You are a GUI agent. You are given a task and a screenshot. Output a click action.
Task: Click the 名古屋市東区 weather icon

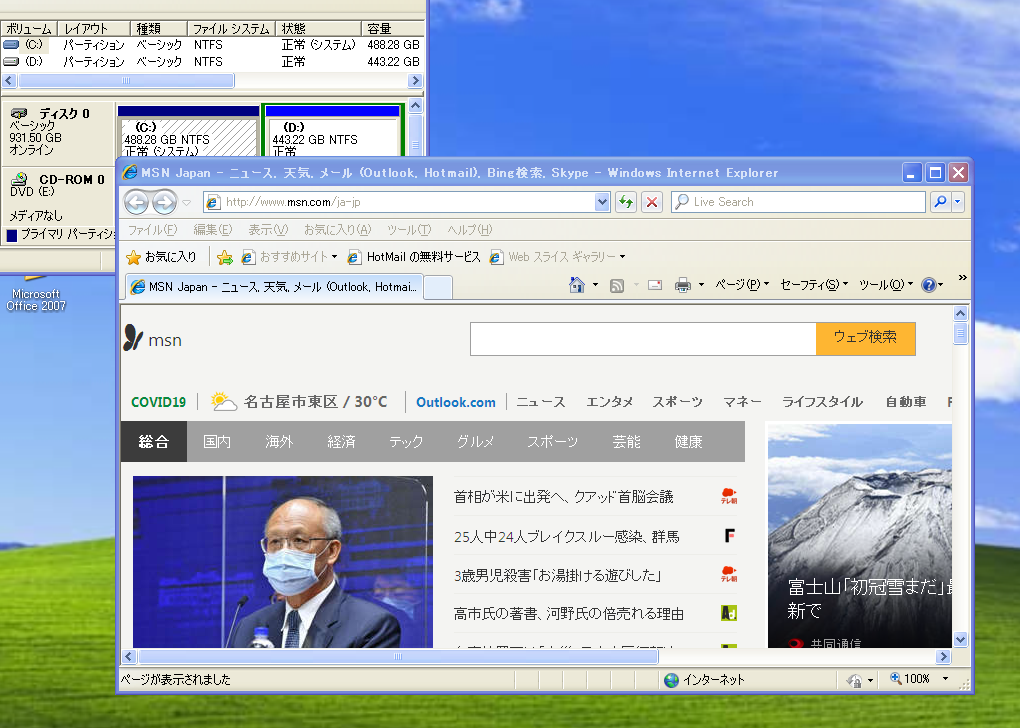223,401
